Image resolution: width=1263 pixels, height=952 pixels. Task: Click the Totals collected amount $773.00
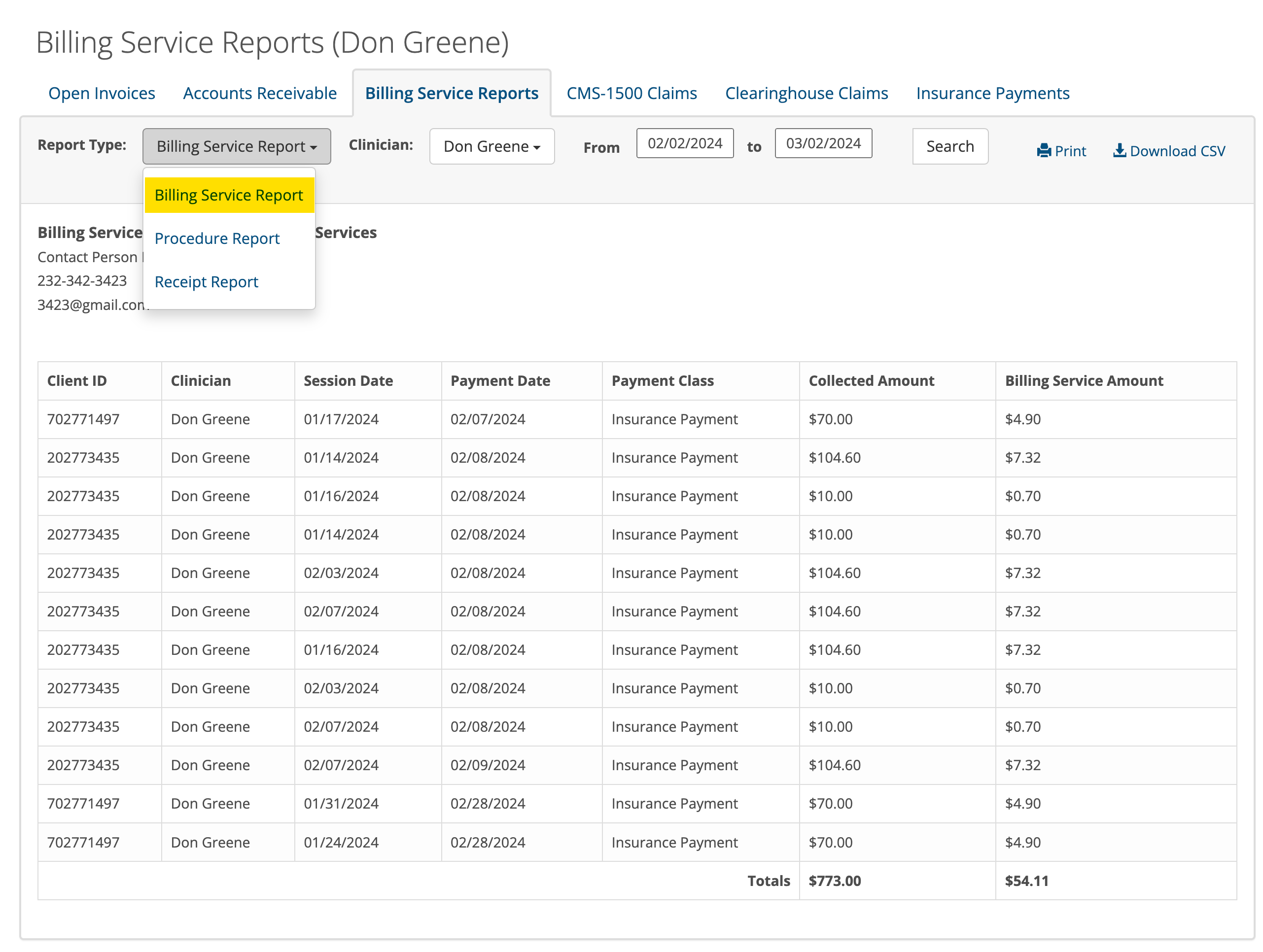coord(834,881)
